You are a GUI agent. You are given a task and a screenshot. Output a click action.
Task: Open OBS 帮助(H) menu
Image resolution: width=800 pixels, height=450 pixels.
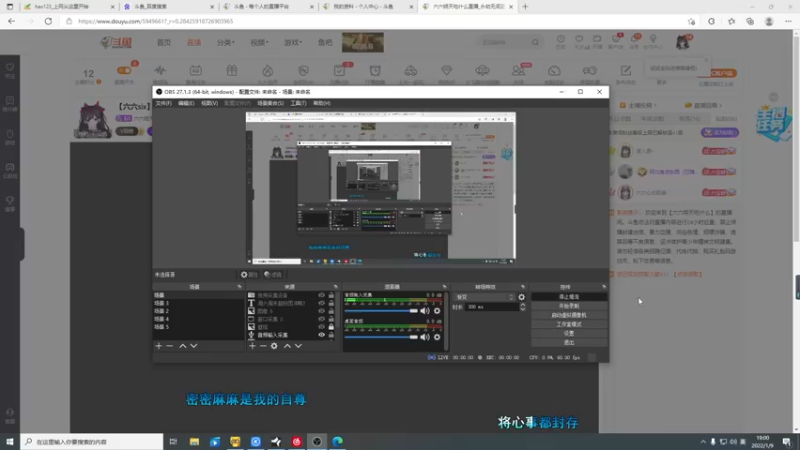322,104
